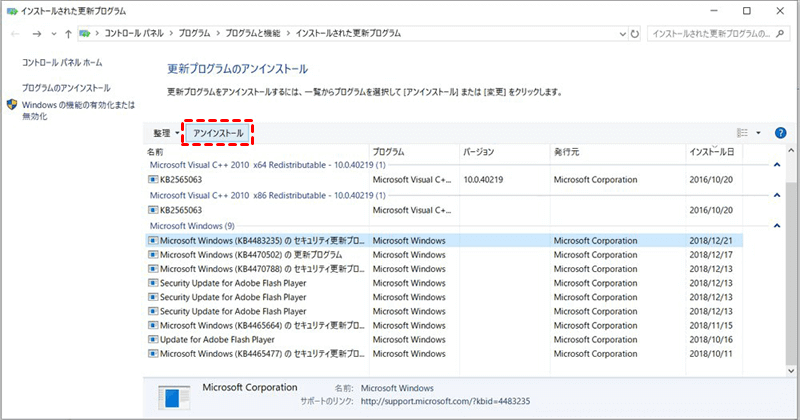Click the list scrollbar down arrow
This screenshot has height=420, width=800.
(x=791, y=371)
